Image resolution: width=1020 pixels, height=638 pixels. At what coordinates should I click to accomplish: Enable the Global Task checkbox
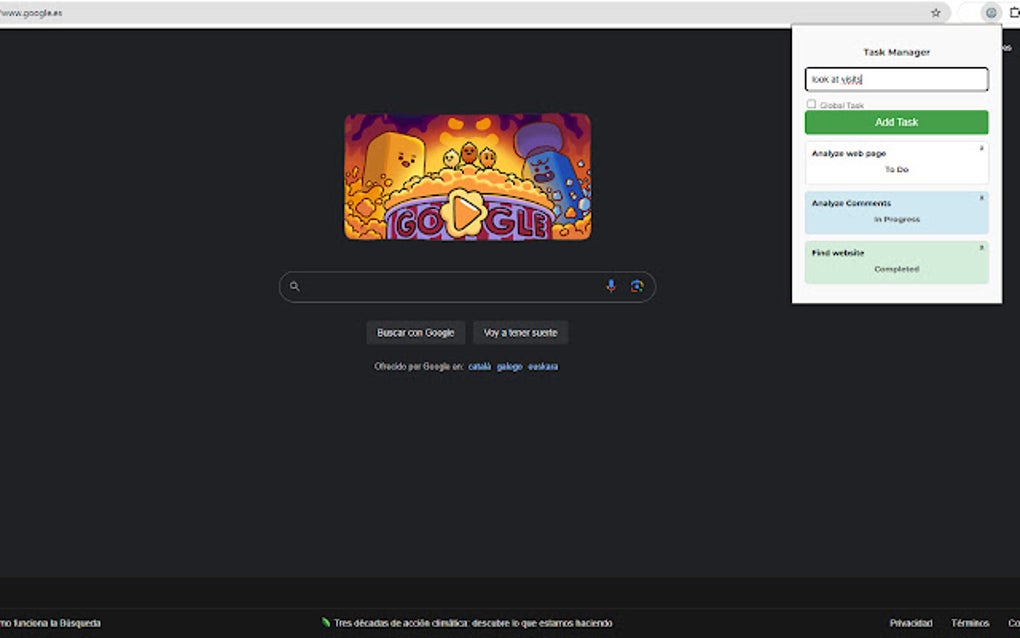(811, 104)
